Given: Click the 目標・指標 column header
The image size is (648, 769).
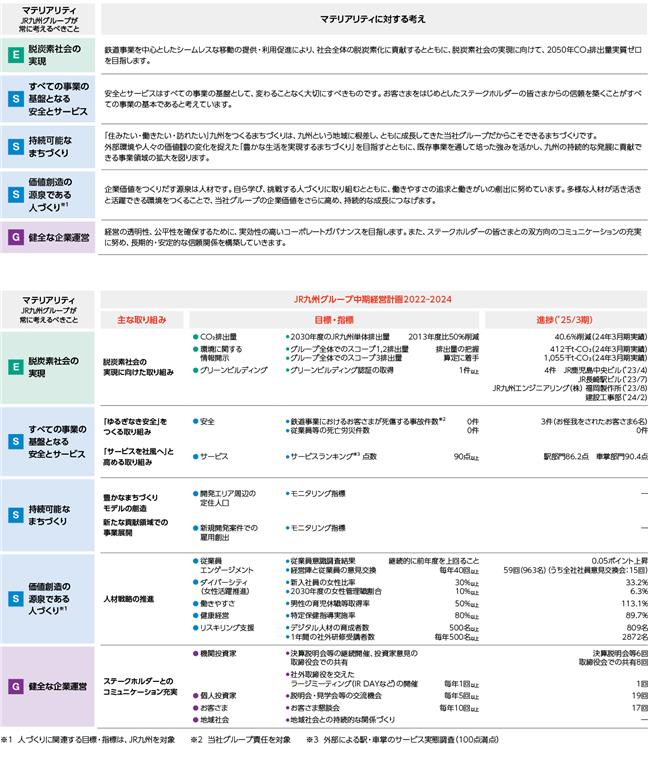Looking at the screenshot, I should [x=334, y=320].
